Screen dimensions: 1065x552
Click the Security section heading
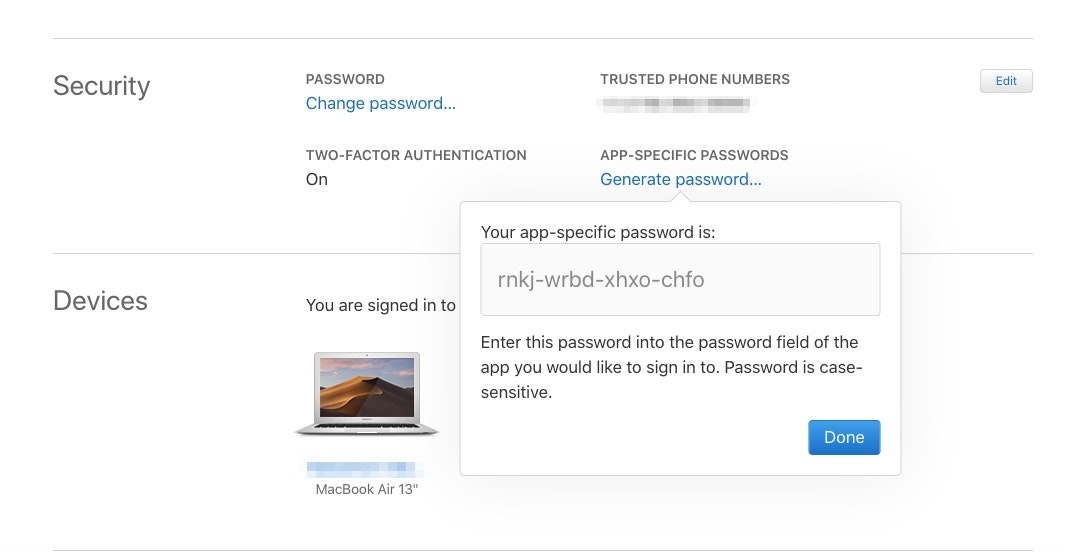click(101, 86)
